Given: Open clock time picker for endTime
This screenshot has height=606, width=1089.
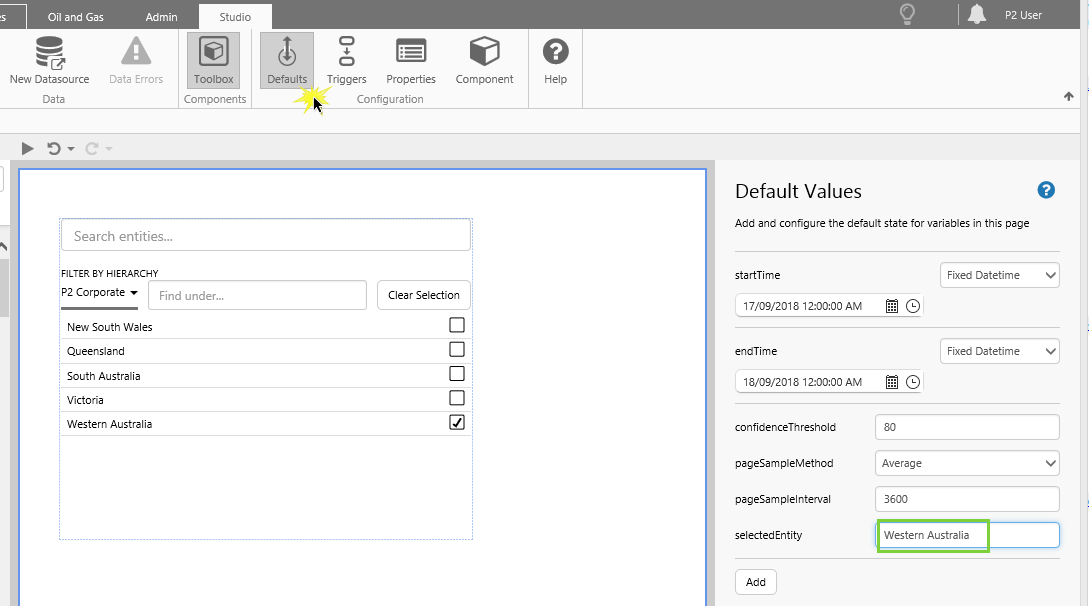Looking at the screenshot, I should point(913,382).
